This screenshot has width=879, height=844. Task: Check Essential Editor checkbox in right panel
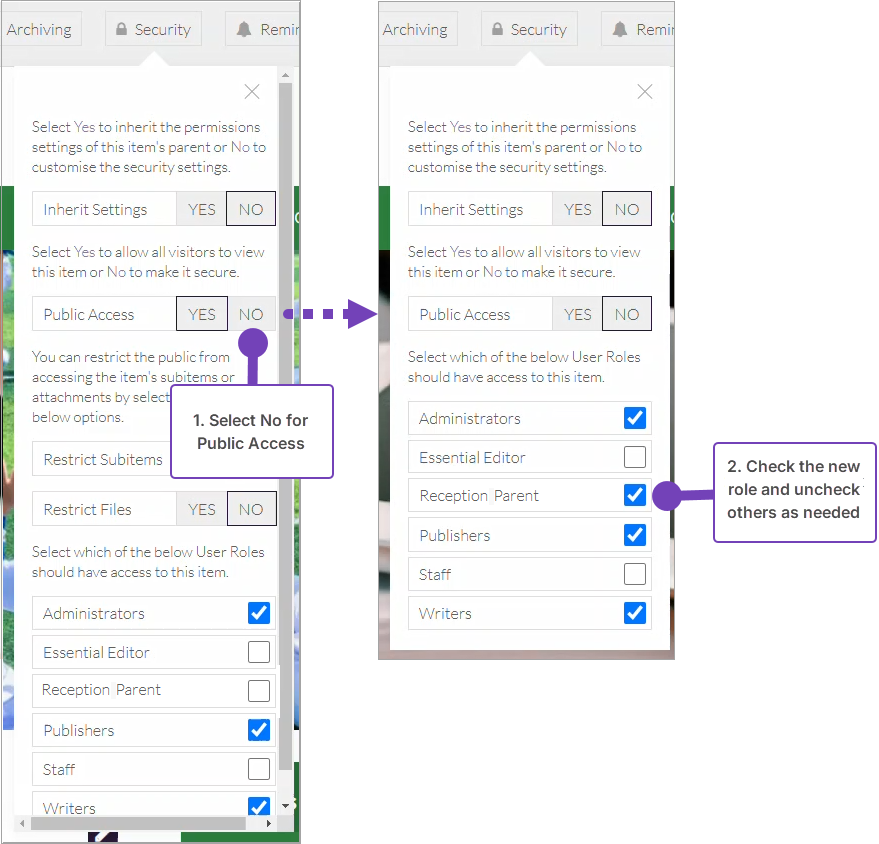point(635,457)
